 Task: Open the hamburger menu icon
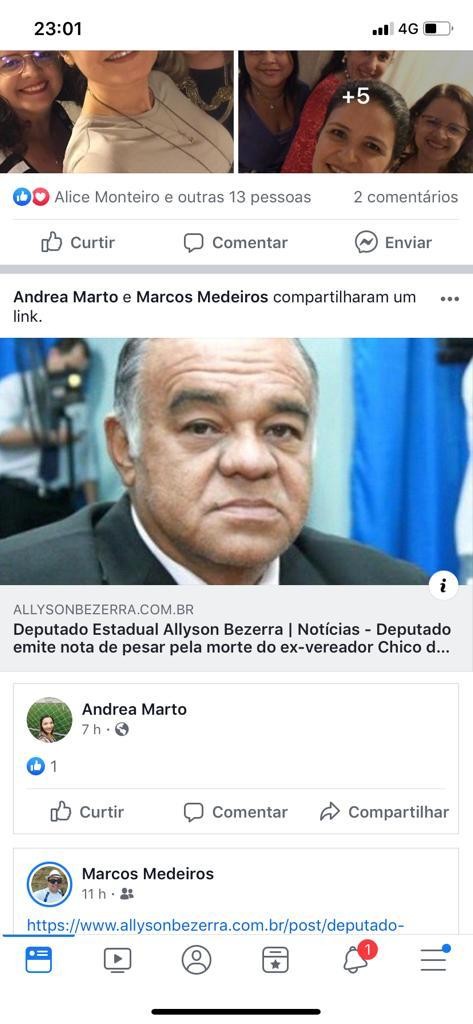[434, 959]
